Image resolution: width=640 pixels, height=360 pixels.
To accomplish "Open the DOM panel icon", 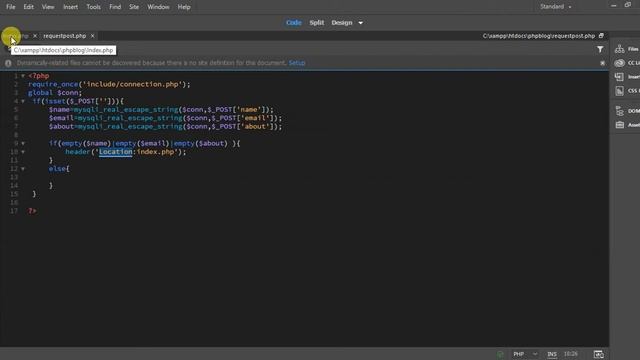I will coord(619,111).
